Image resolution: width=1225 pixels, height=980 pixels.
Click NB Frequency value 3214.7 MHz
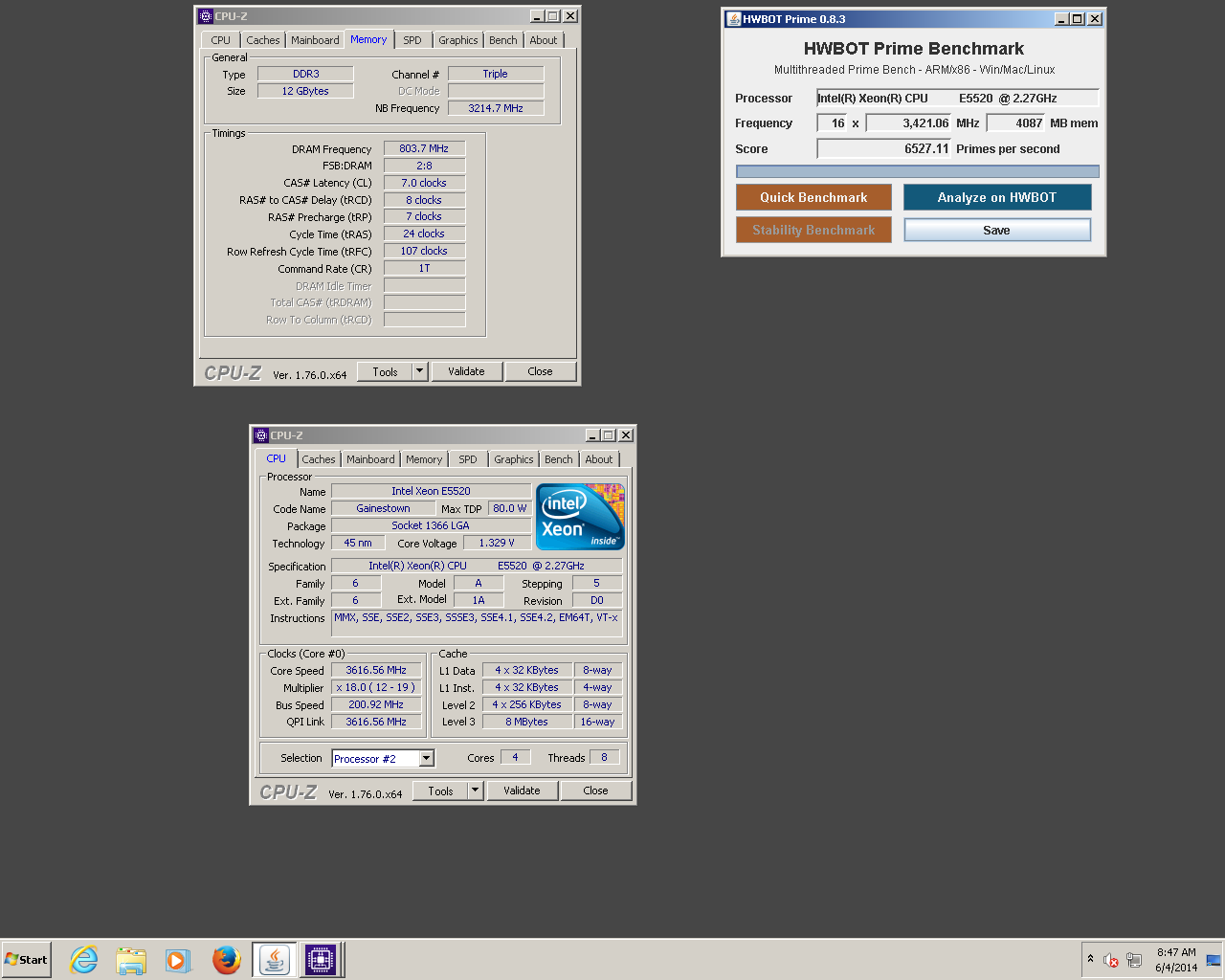[496, 108]
